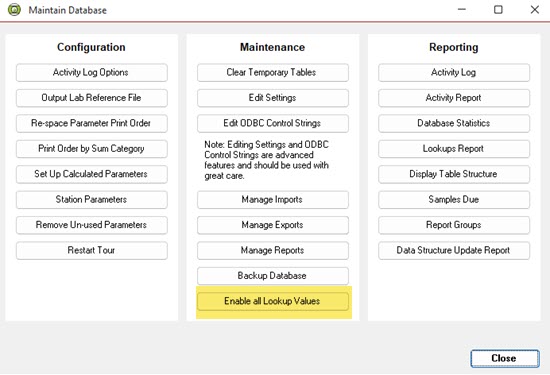Click the Maintain Database app icon

(x=14, y=9)
